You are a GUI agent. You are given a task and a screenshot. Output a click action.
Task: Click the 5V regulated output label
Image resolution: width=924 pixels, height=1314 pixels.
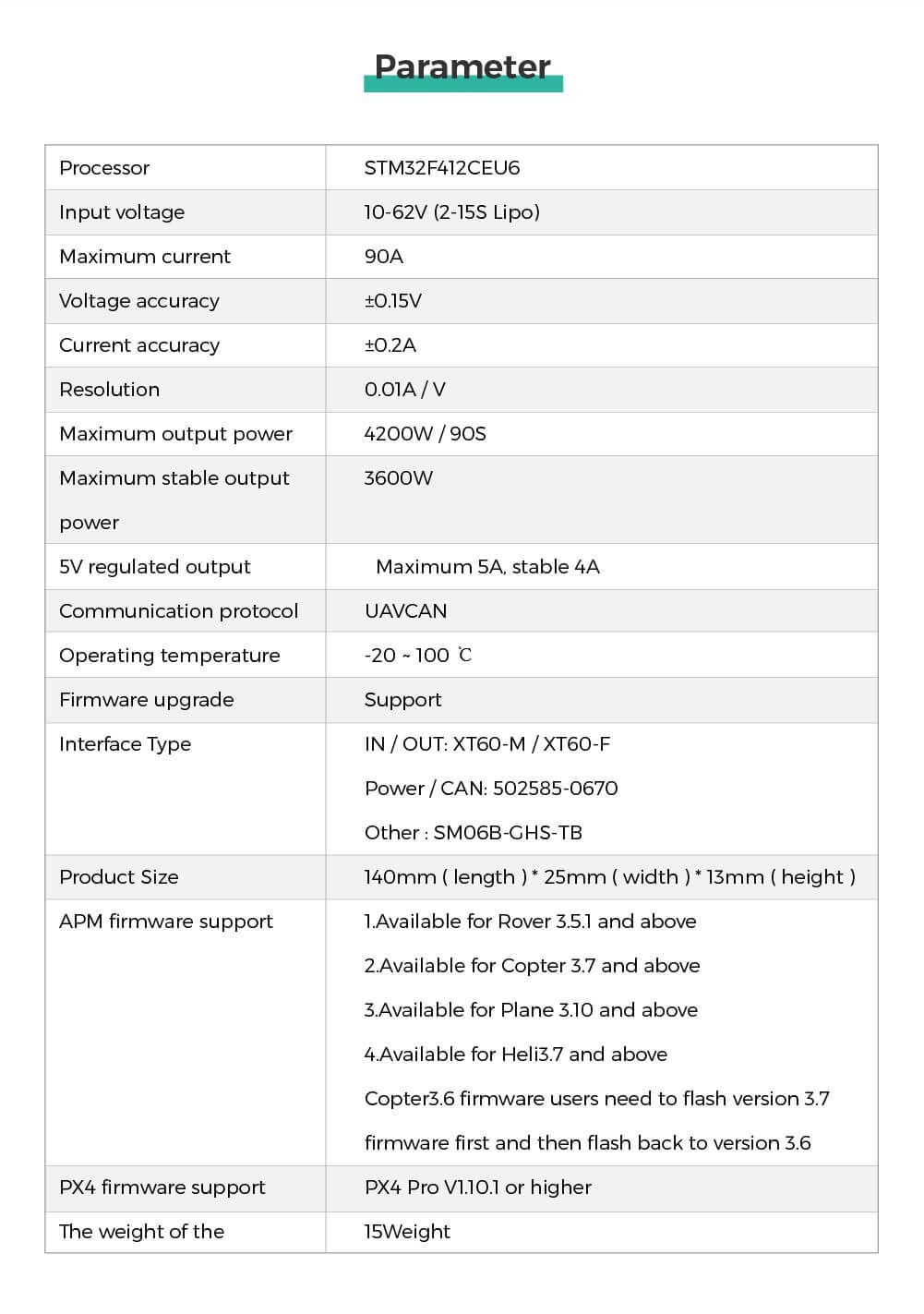pos(155,567)
